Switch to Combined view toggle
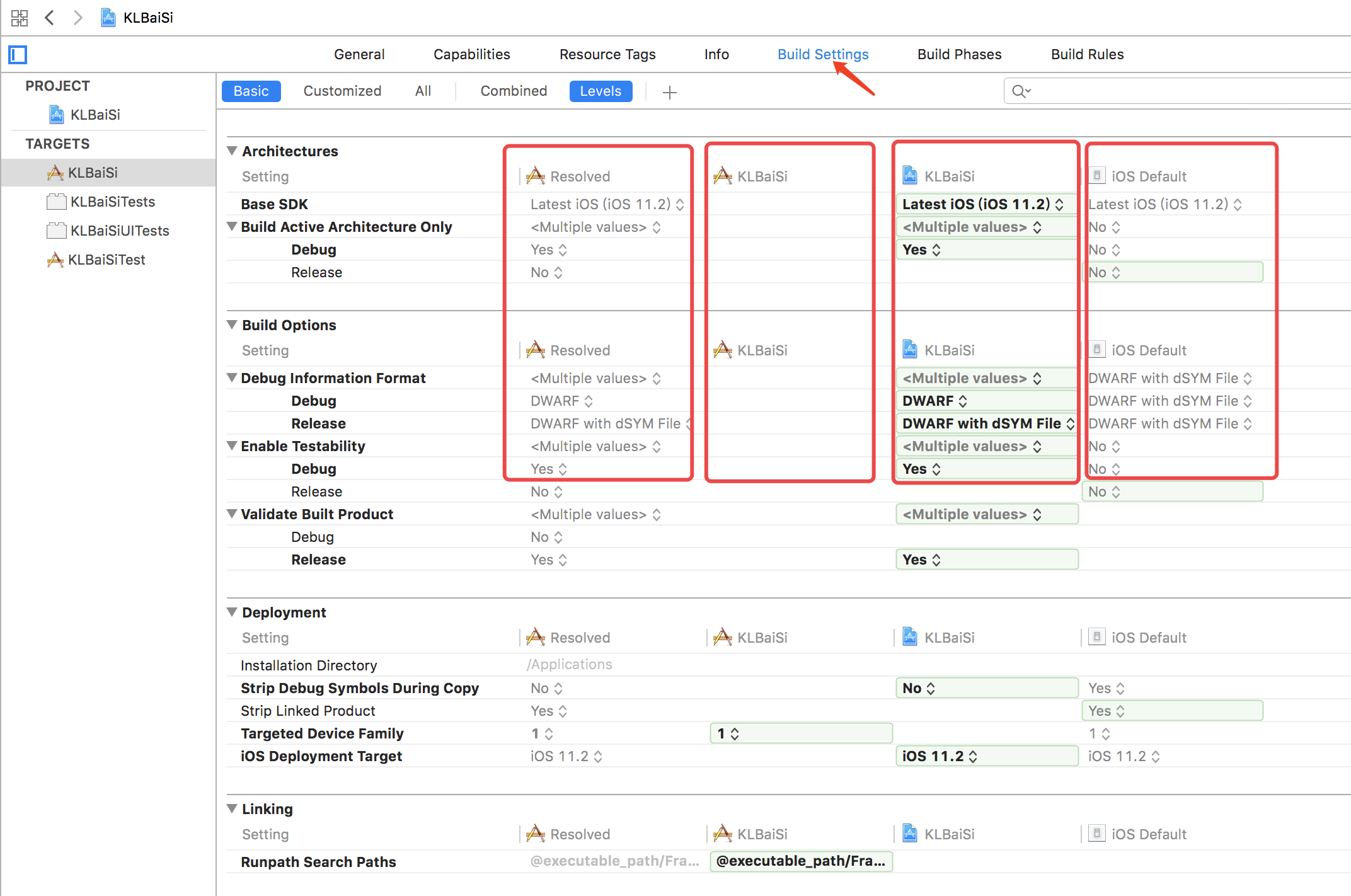Screen dimensions: 1351x896 click(x=513, y=91)
